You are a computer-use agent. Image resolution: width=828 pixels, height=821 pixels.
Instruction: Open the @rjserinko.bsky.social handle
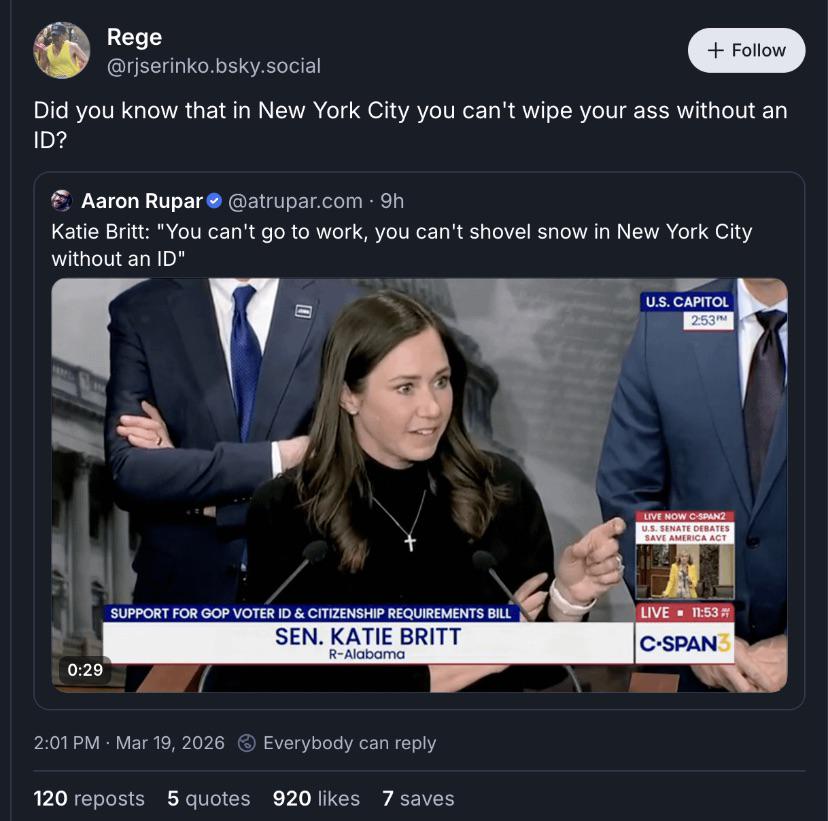pyautogui.click(x=213, y=66)
